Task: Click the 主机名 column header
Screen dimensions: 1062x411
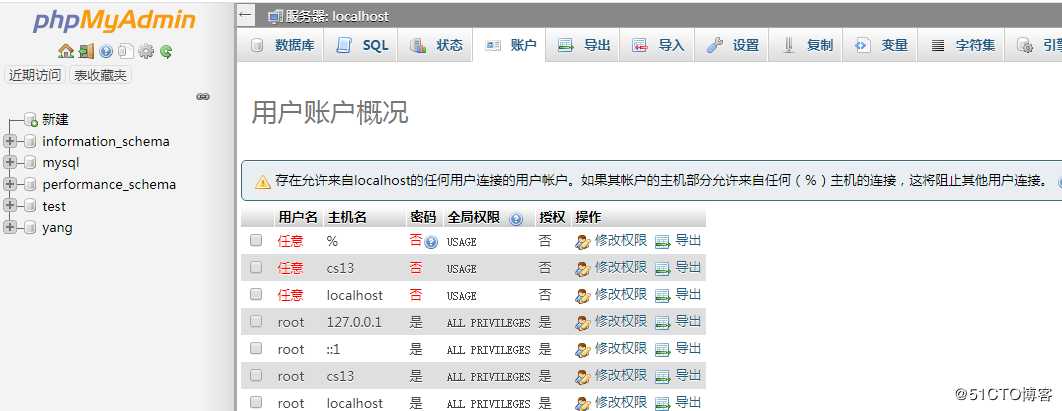Action: pyautogui.click(x=347, y=217)
